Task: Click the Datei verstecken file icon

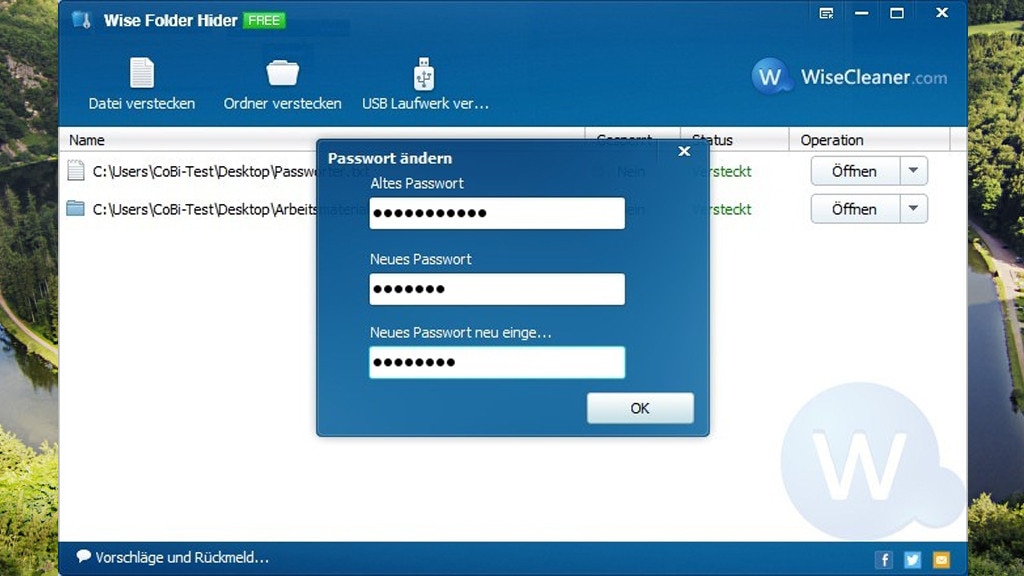Action: [142, 74]
